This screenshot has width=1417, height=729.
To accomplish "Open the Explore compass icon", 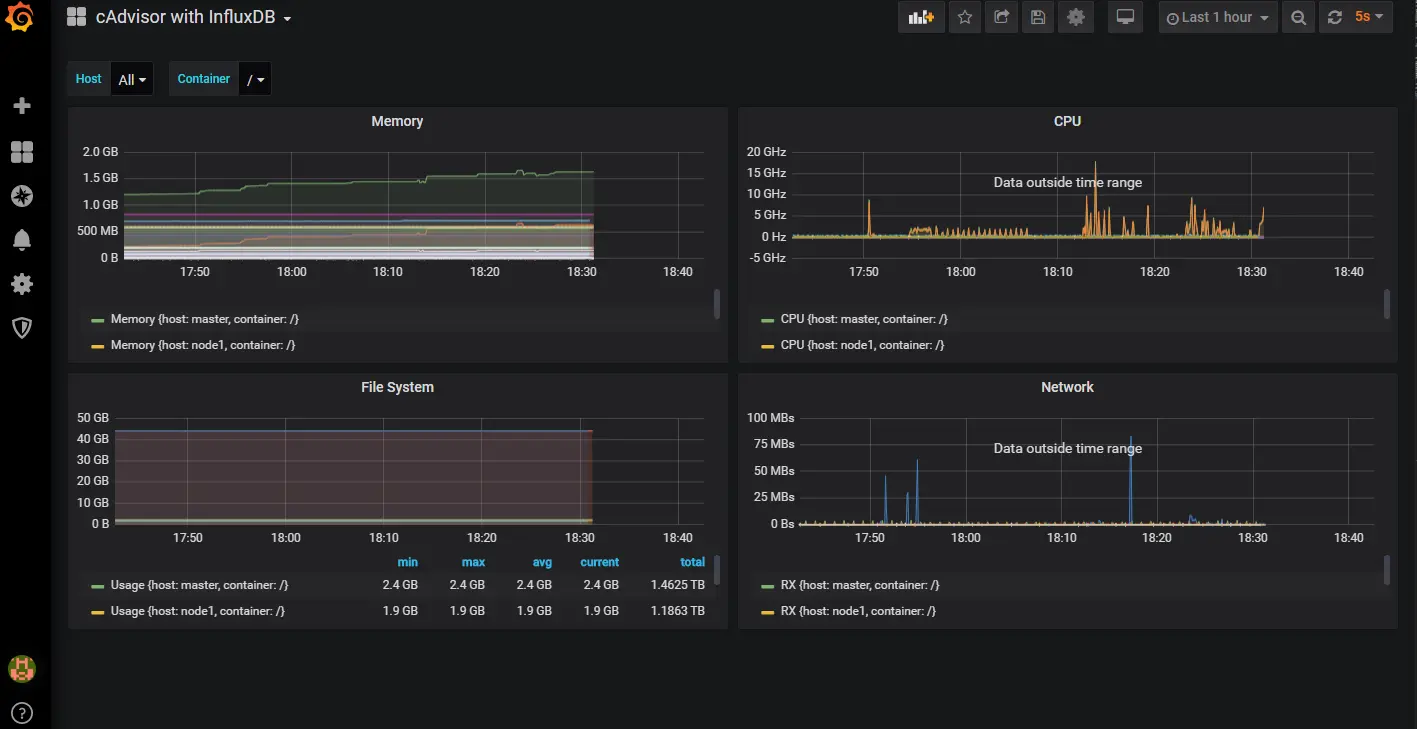I will click(x=21, y=196).
